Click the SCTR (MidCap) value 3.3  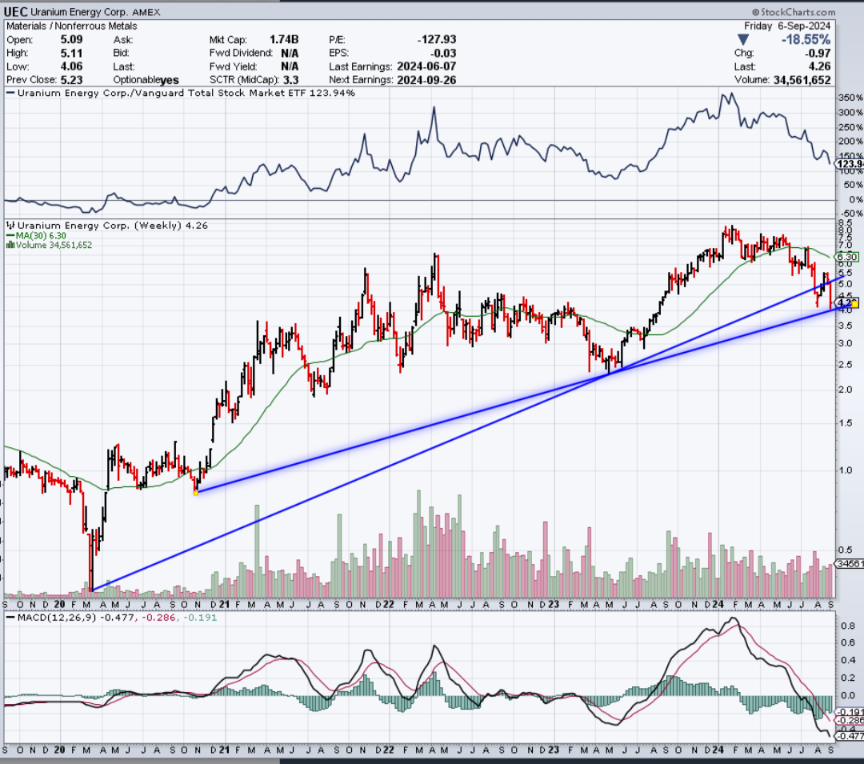point(291,79)
